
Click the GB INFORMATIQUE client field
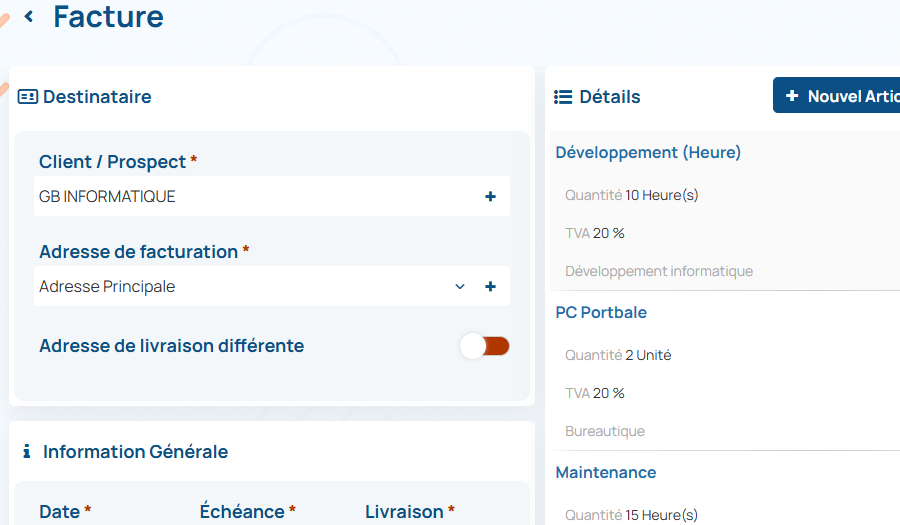pos(250,197)
